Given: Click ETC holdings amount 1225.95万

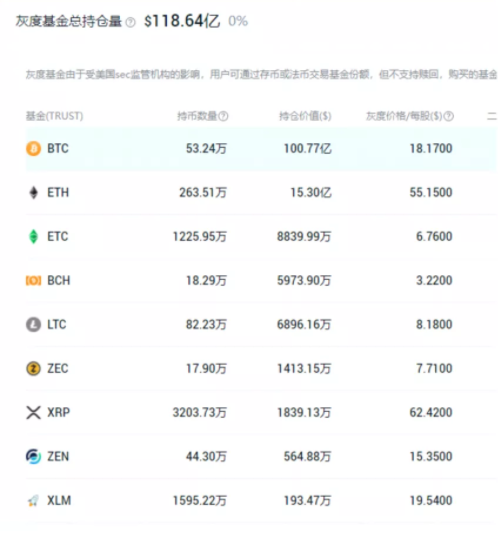Looking at the screenshot, I should pyautogui.click(x=200, y=236).
